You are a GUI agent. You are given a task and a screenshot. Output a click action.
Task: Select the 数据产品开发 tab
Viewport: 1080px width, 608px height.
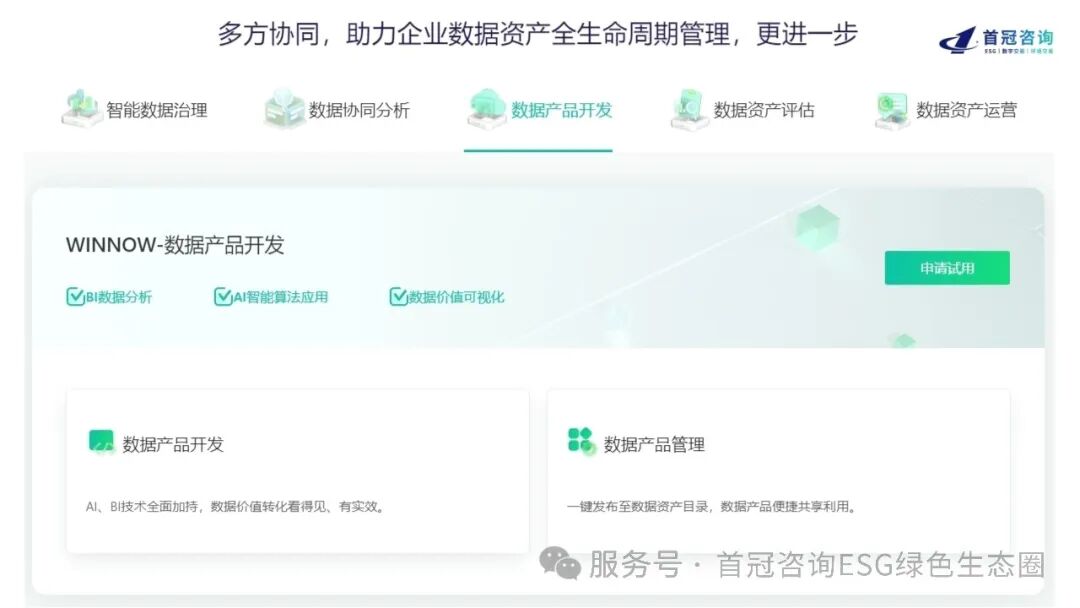coord(539,110)
